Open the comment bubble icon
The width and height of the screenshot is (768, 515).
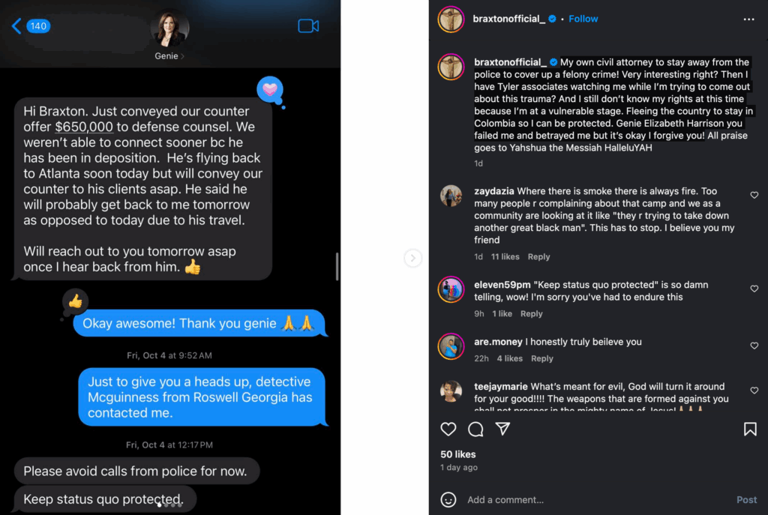(x=476, y=429)
